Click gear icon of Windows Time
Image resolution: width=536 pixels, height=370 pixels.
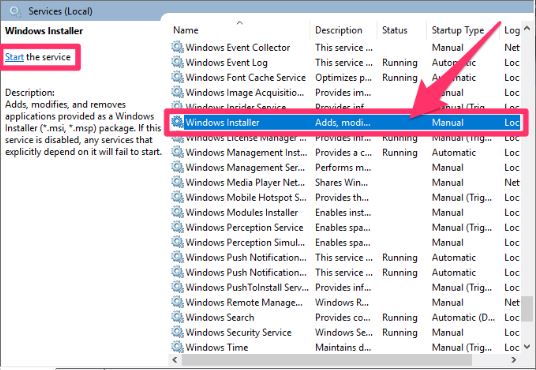point(177,347)
